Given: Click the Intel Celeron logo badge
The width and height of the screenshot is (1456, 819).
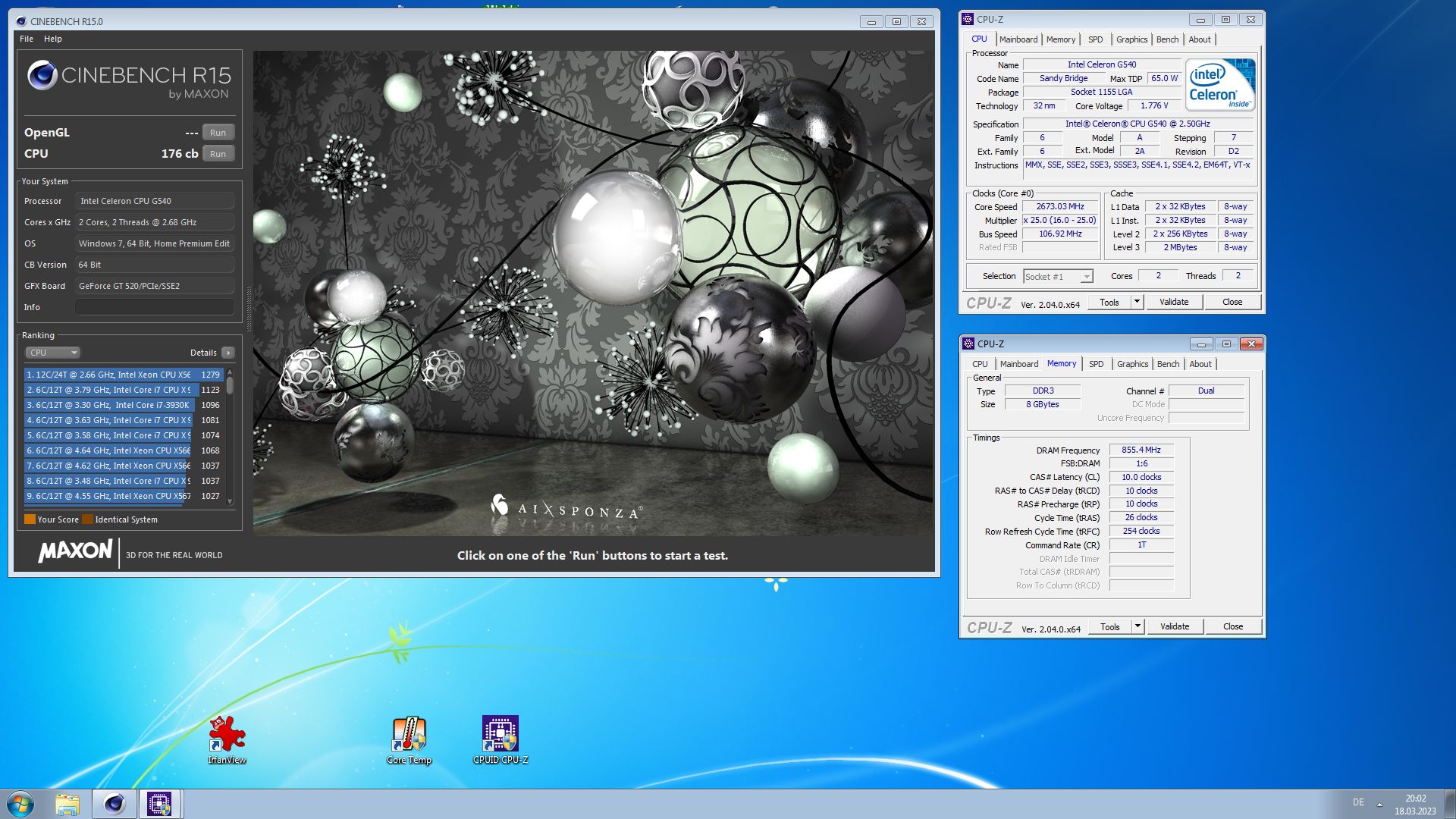Looking at the screenshot, I should 1220,85.
